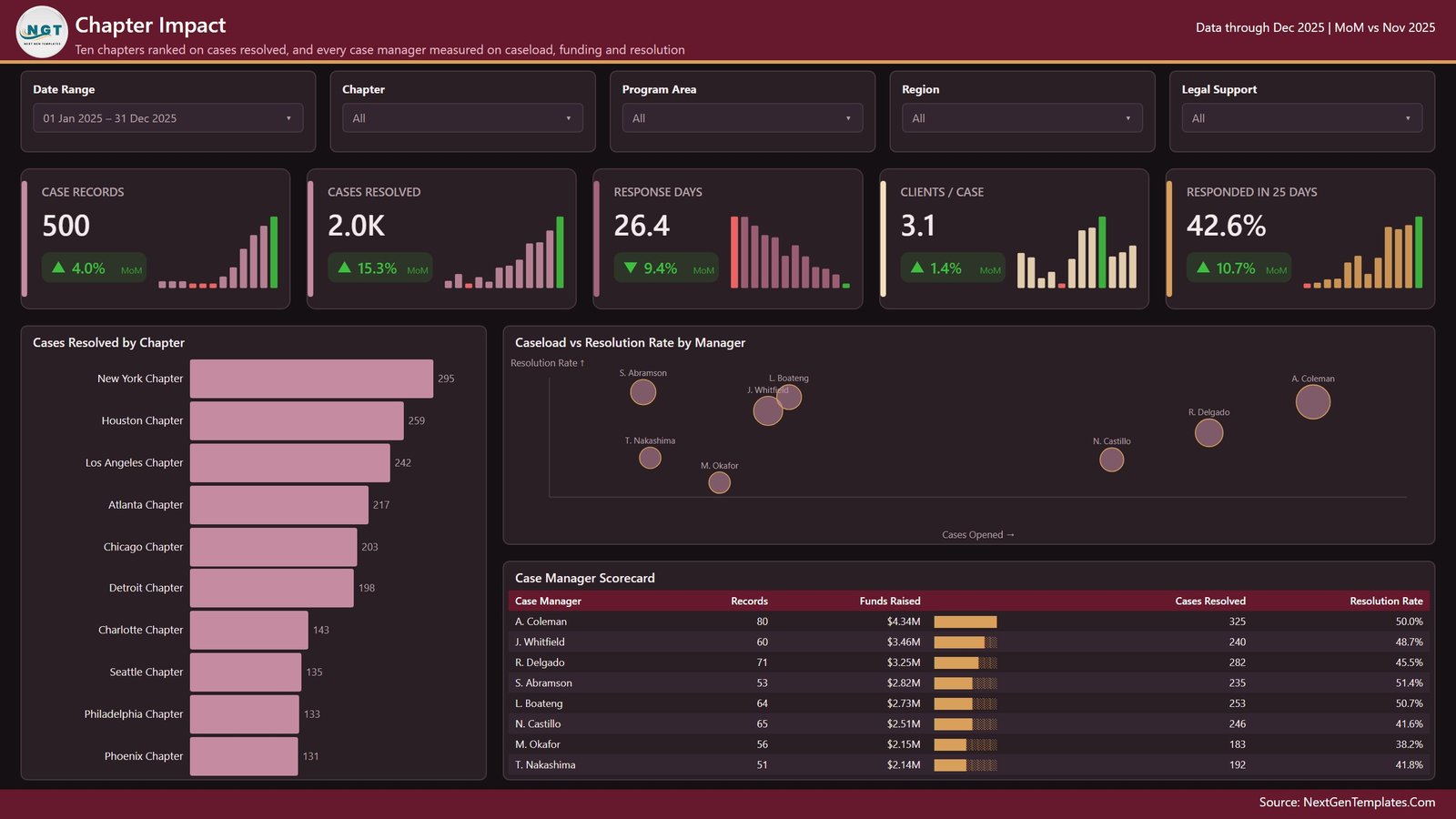Click the NGT logo icon
The height and width of the screenshot is (819, 1456).
coord(42,32)
